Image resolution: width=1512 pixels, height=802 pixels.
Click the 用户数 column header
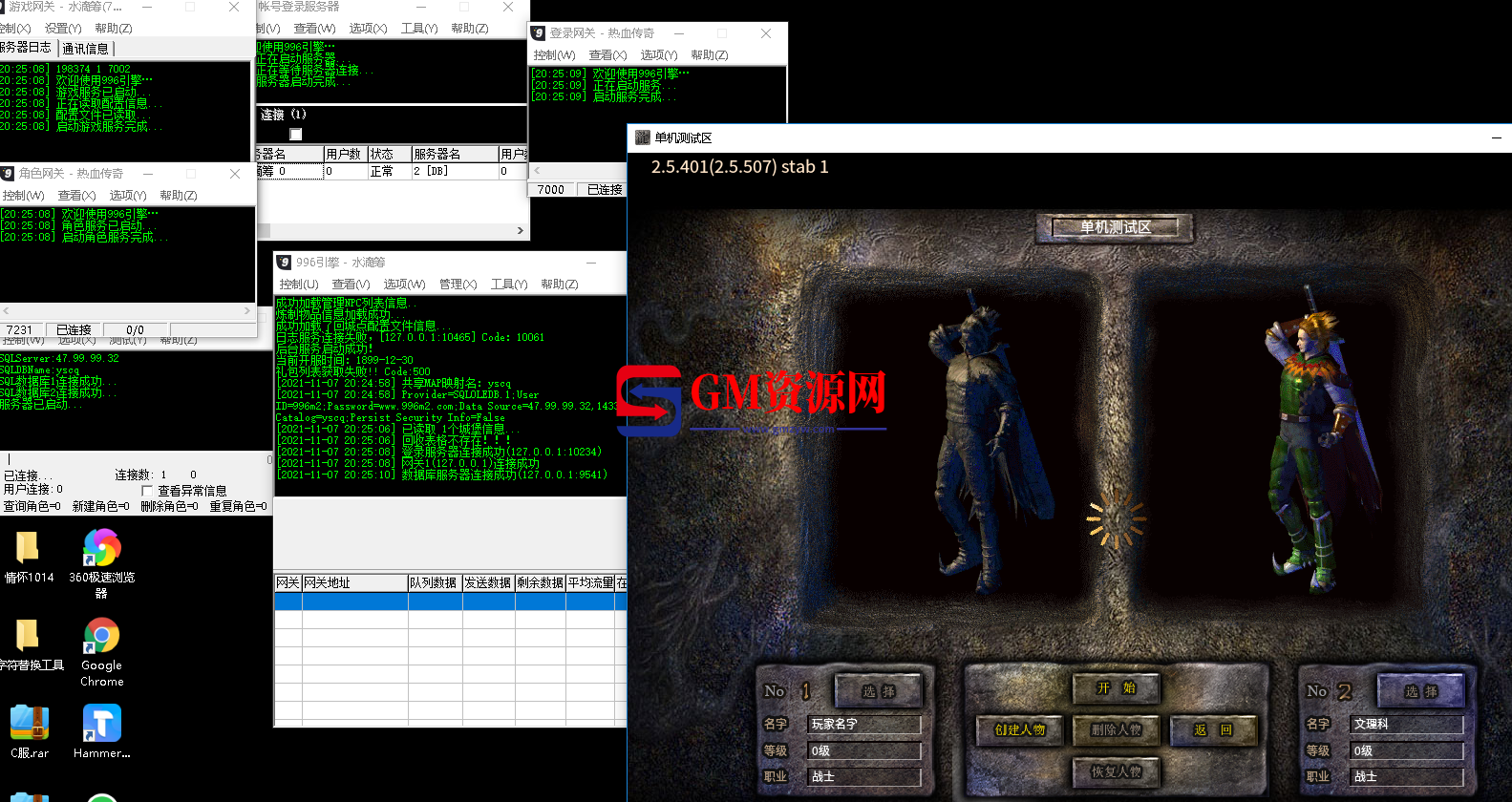345,154
